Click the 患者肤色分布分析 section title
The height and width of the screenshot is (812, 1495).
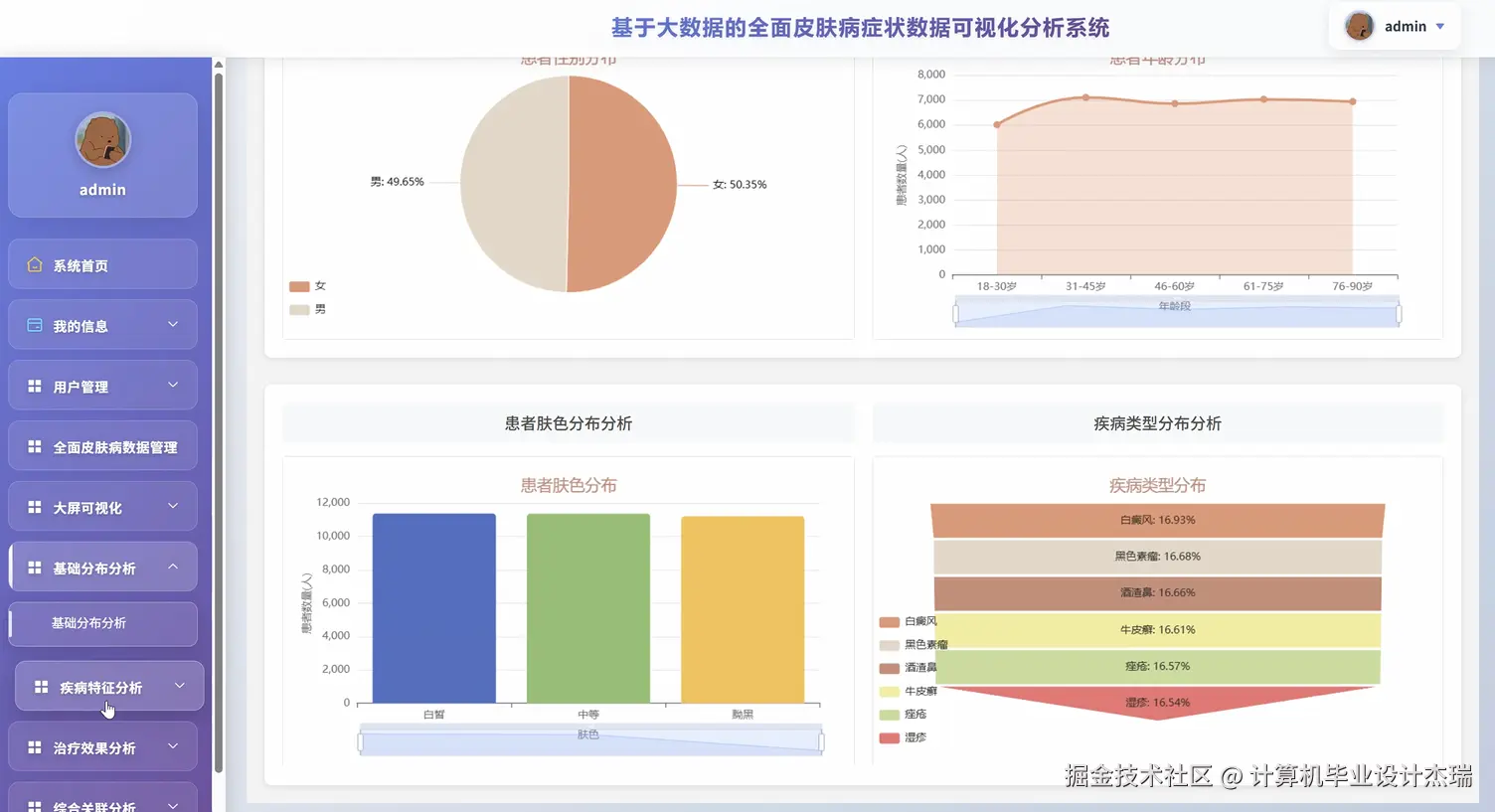pos(569,423)
